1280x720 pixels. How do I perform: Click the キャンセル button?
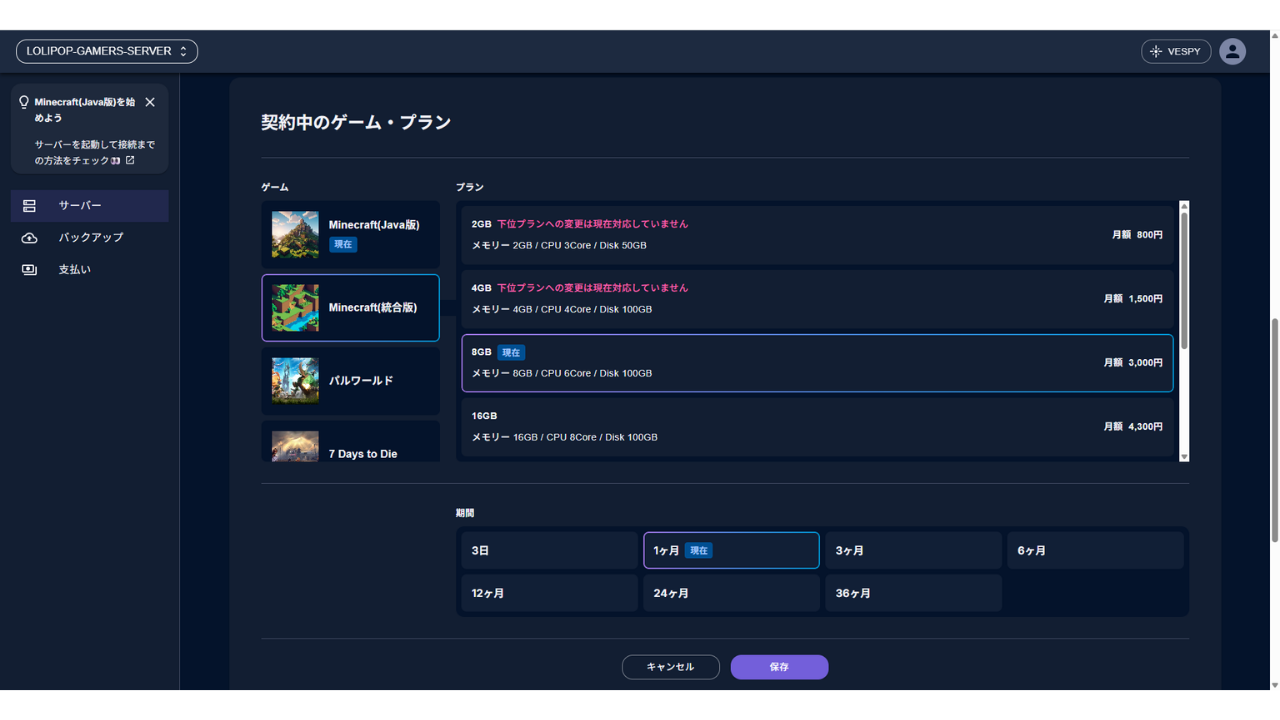[x=670, y=667]
